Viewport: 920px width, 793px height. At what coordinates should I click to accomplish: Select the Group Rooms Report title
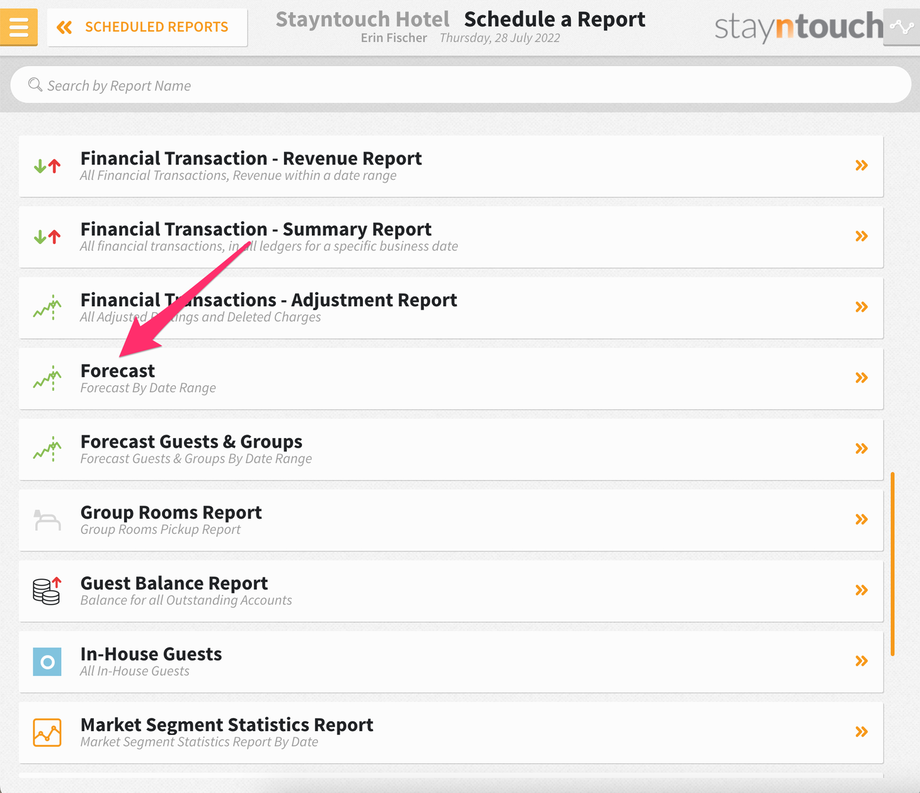click(171, 513)
